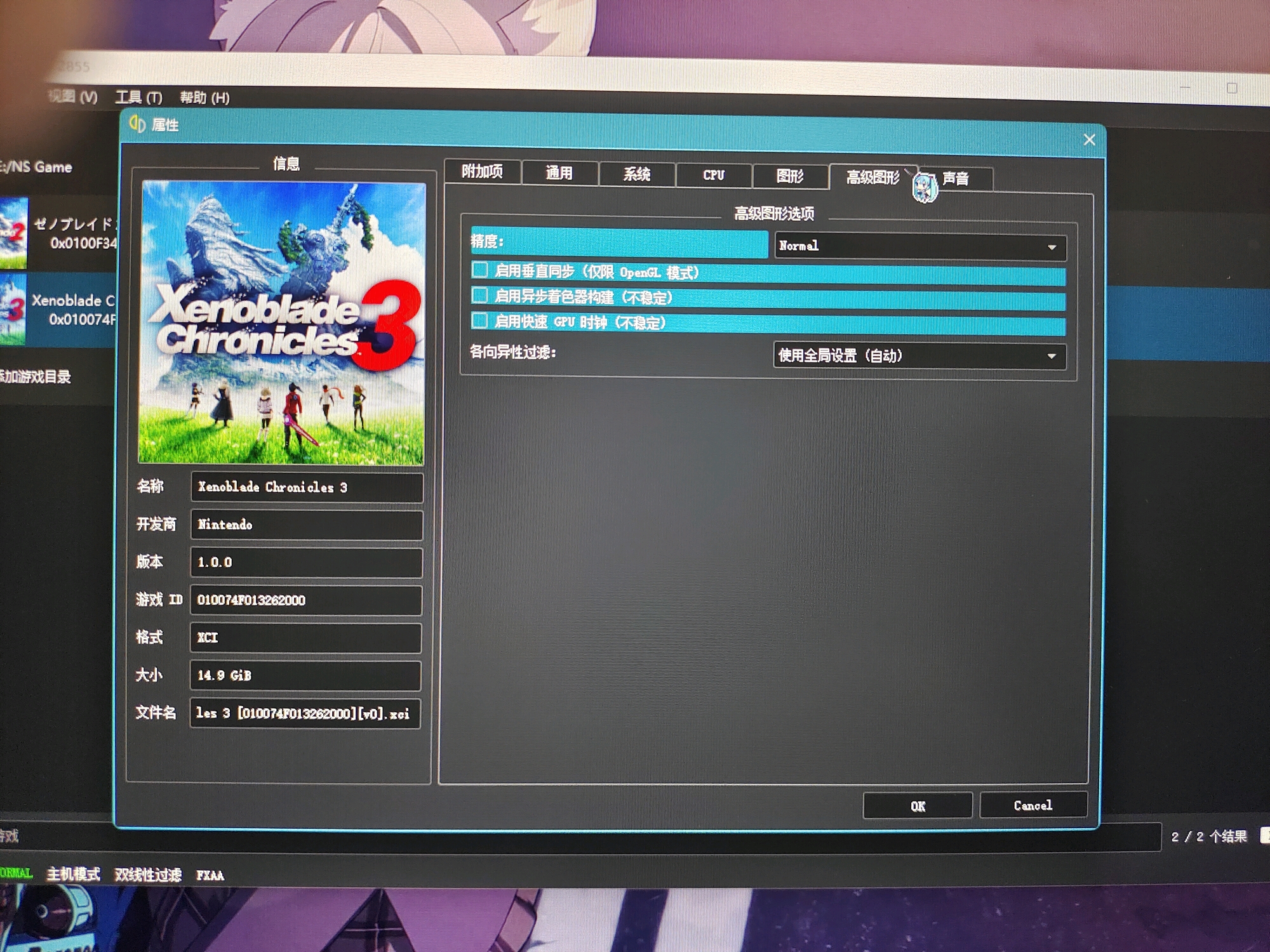The width and height of the screenshot is (1270, 952).
Task: Open the 帮助 (H) menu
Action: pos(204,98)
